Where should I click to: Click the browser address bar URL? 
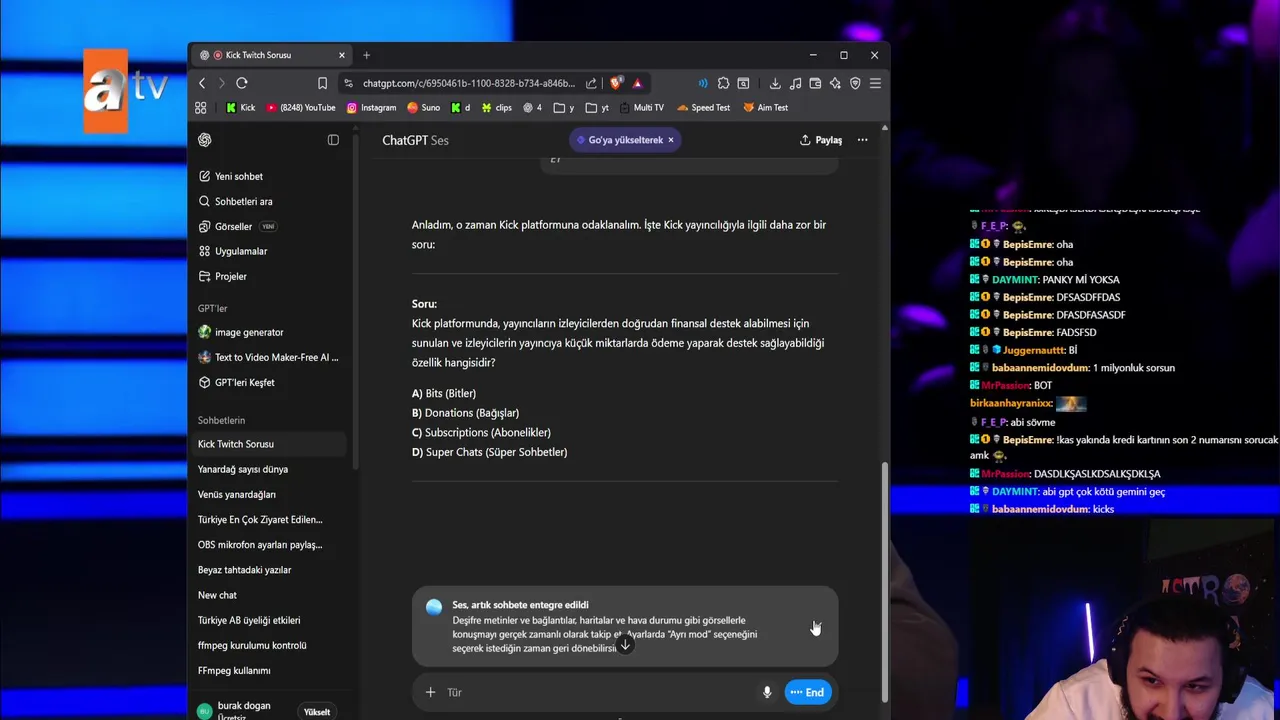point(469,83)
